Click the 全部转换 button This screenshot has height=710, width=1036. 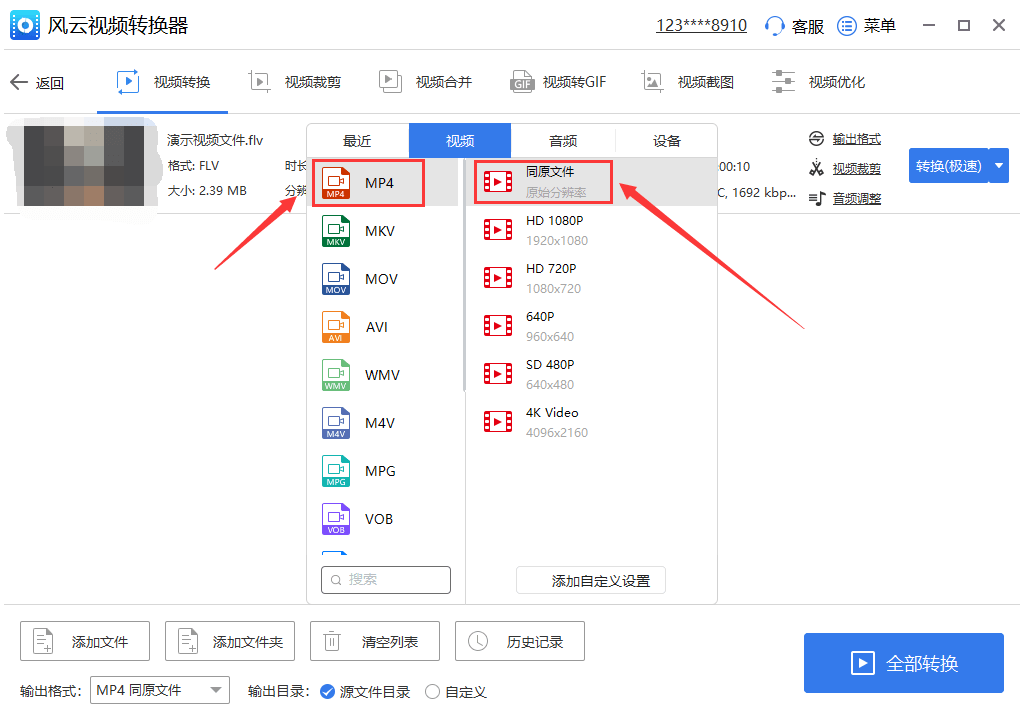coord(903,663)
